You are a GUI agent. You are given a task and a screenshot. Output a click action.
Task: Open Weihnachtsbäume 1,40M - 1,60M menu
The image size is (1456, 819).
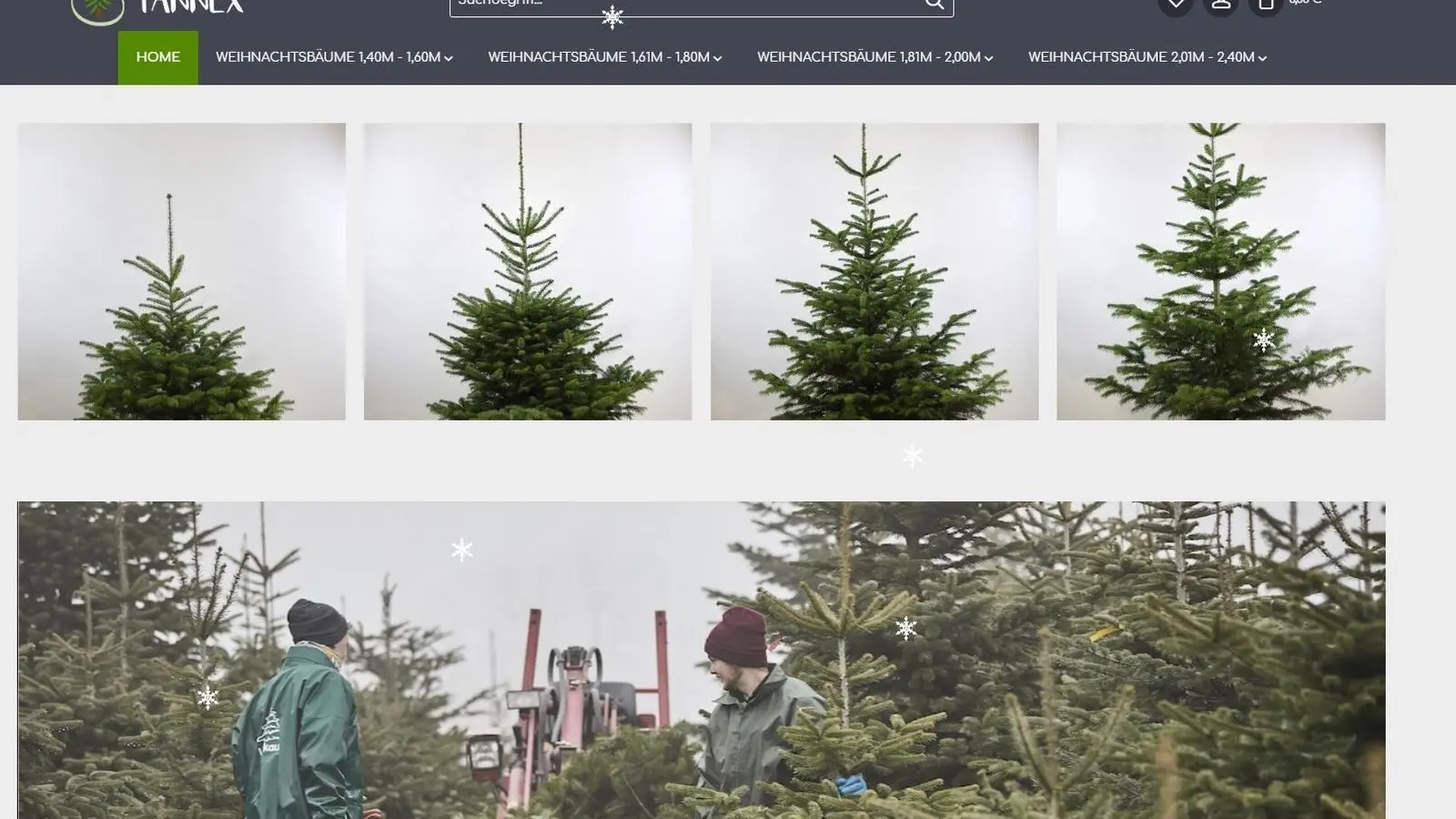328,57
